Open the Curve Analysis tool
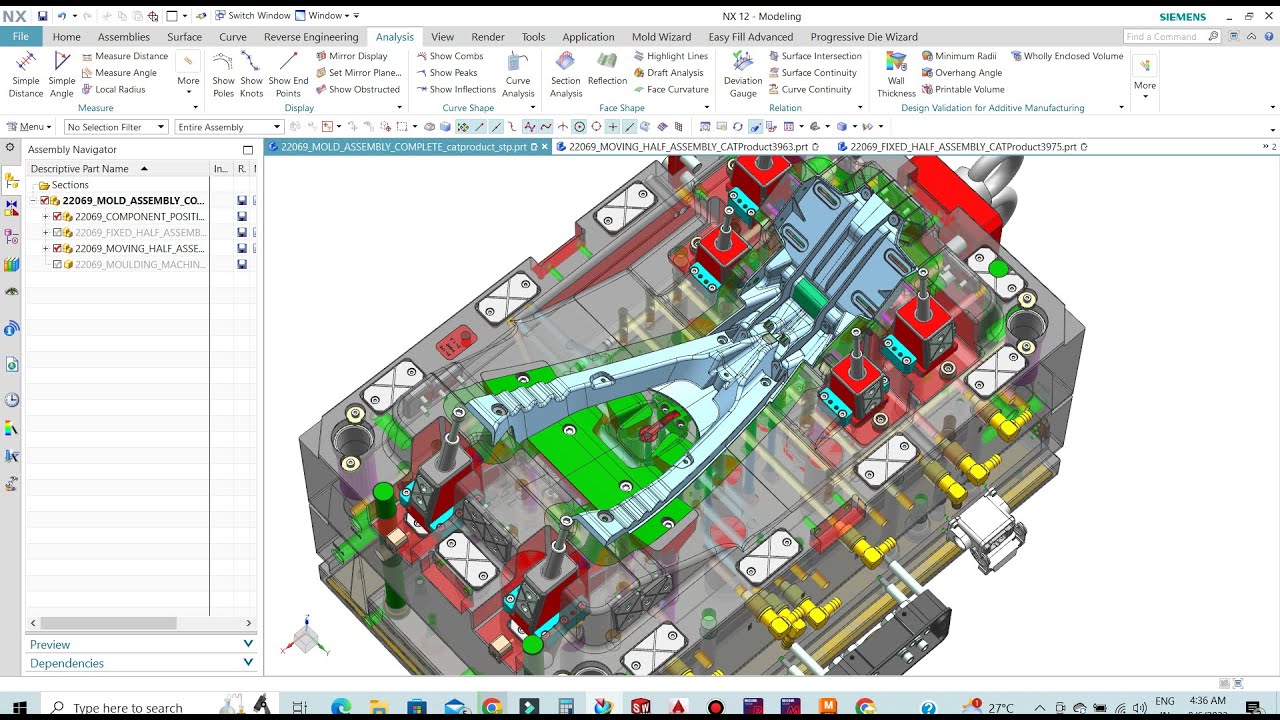Viewport: 1280px width, 720px height. pos(518,73)
